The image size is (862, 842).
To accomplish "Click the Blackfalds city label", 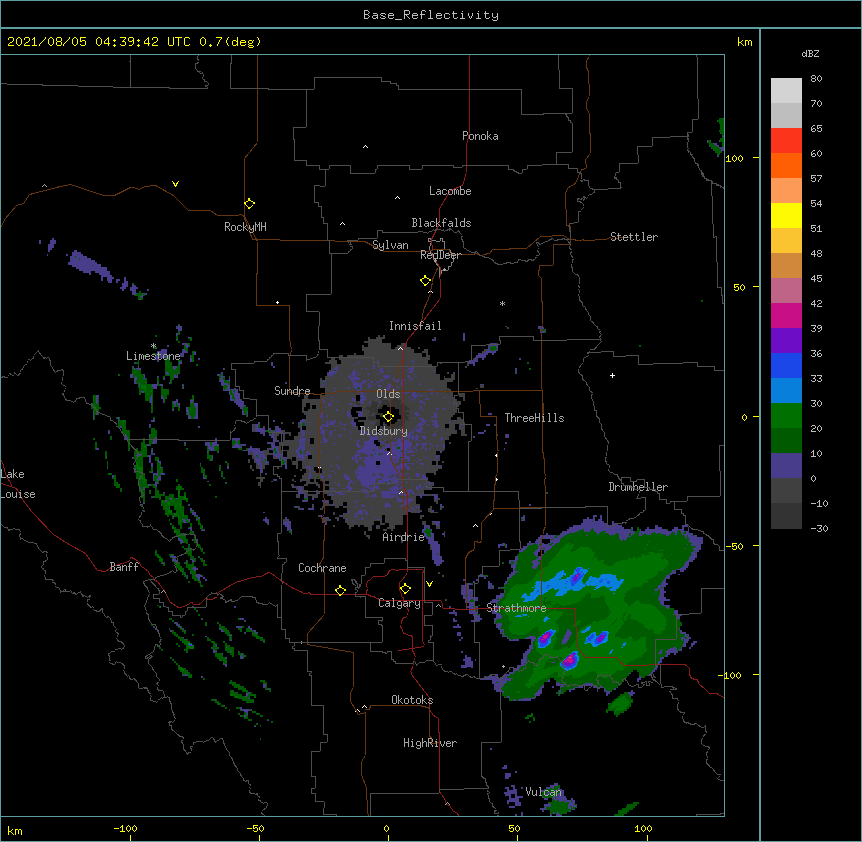I will (441, 223).
